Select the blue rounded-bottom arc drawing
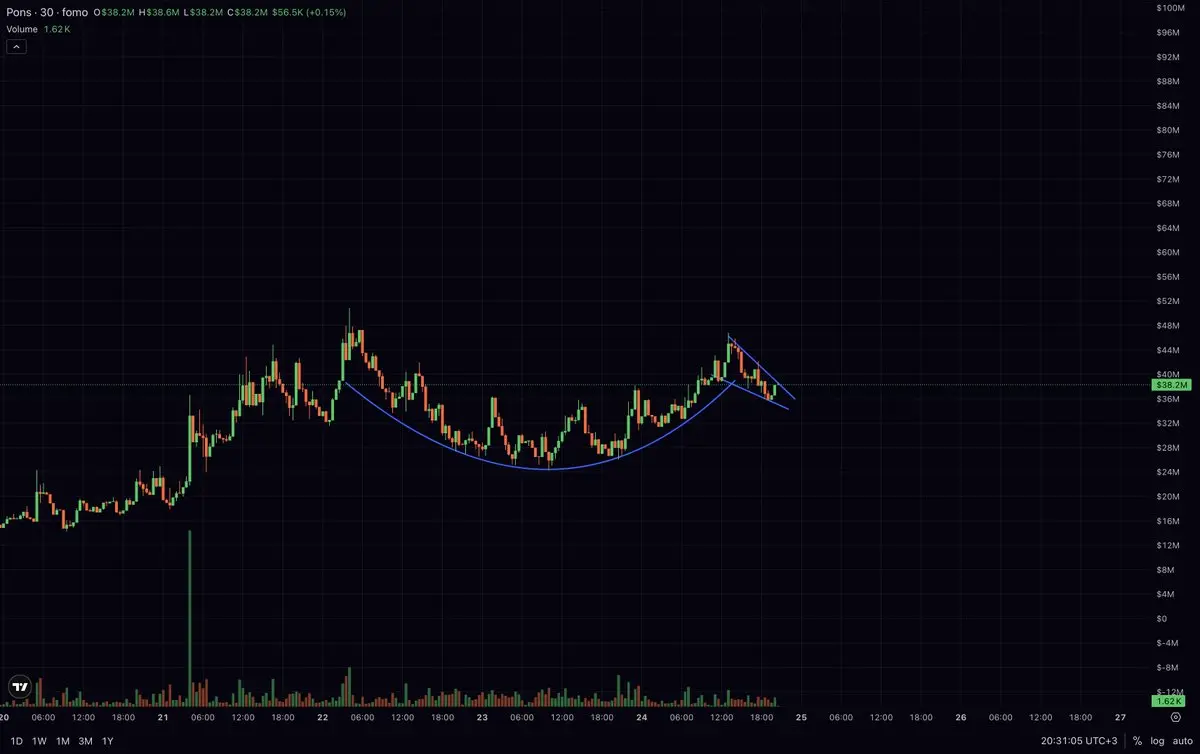Image resolution: width=1200 pixels, height=754 pixels. [x=548, y=469]
